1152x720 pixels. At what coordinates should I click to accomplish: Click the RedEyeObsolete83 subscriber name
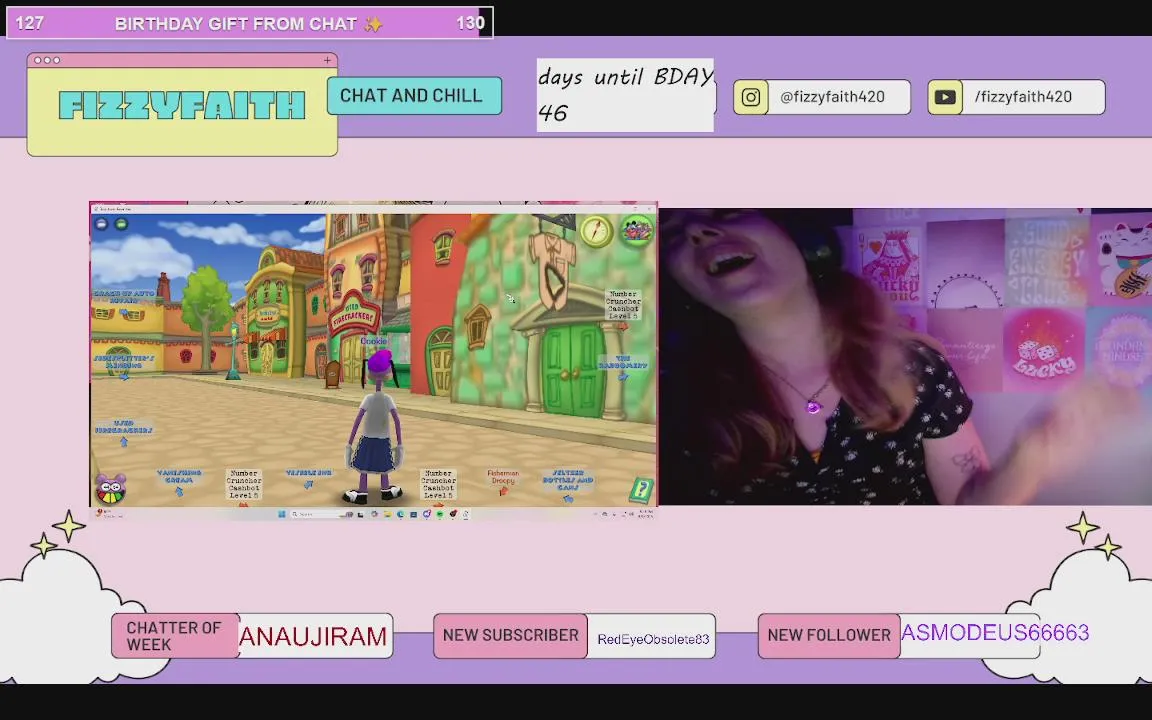[653, 639]
